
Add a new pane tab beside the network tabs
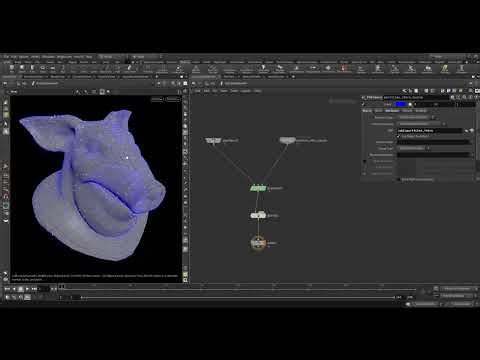293,76
